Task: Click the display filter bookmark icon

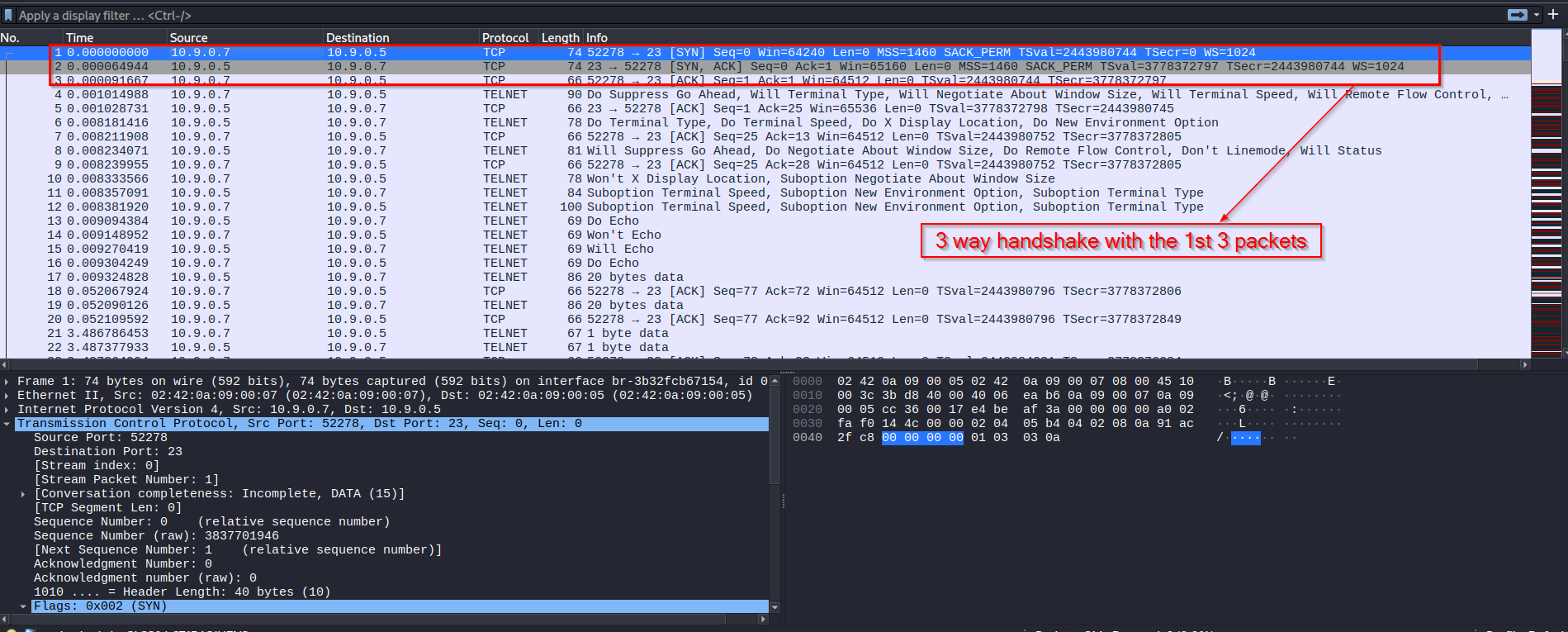Action: click(x=8, y=15)
